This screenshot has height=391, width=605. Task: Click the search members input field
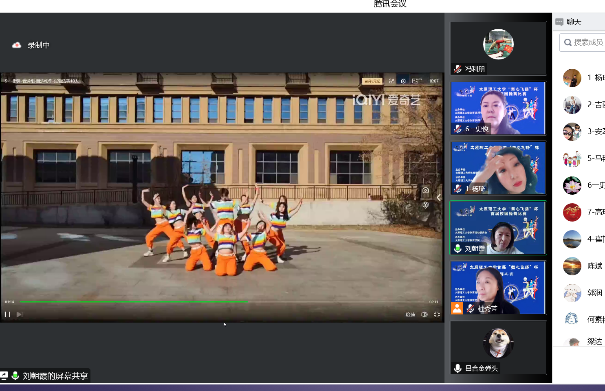[x=583, y=42]
